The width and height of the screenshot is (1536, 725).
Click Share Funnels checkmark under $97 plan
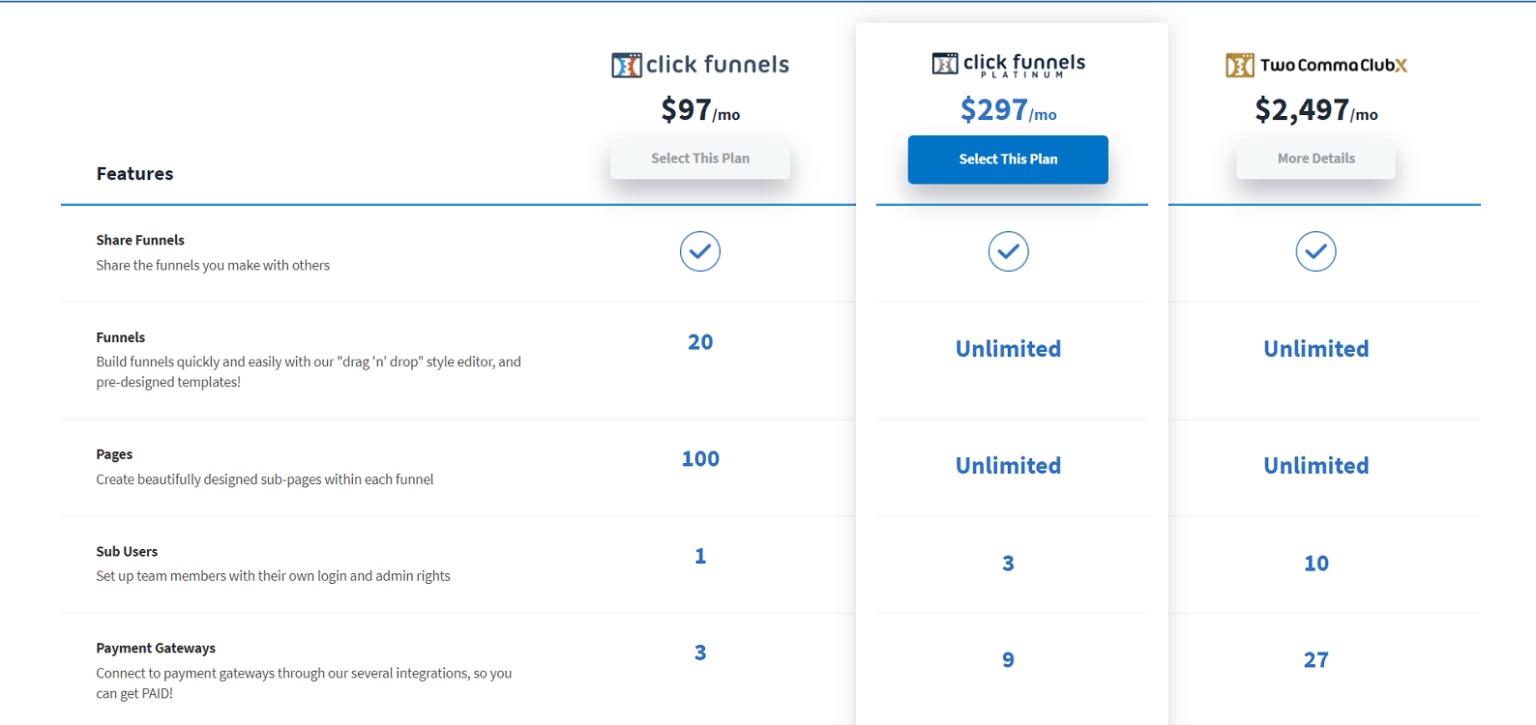pos(700,251)
